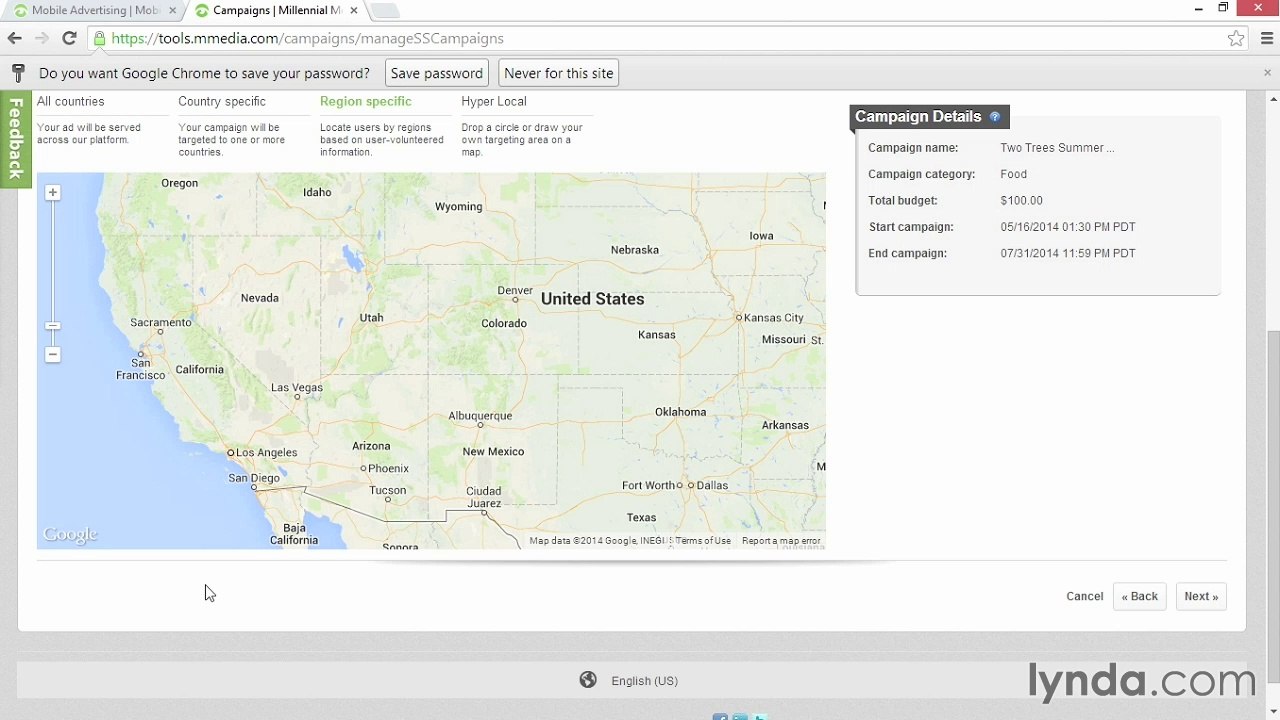
Task: Click the English (US) language selector
Action: (x=644, y=681)
